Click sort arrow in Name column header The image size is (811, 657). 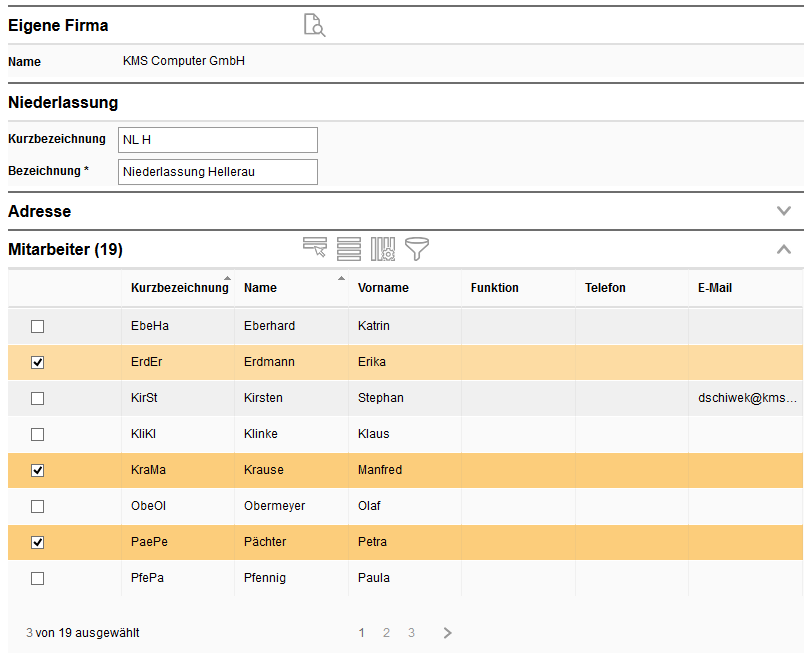pyautogui.click(x=341, y=278)
